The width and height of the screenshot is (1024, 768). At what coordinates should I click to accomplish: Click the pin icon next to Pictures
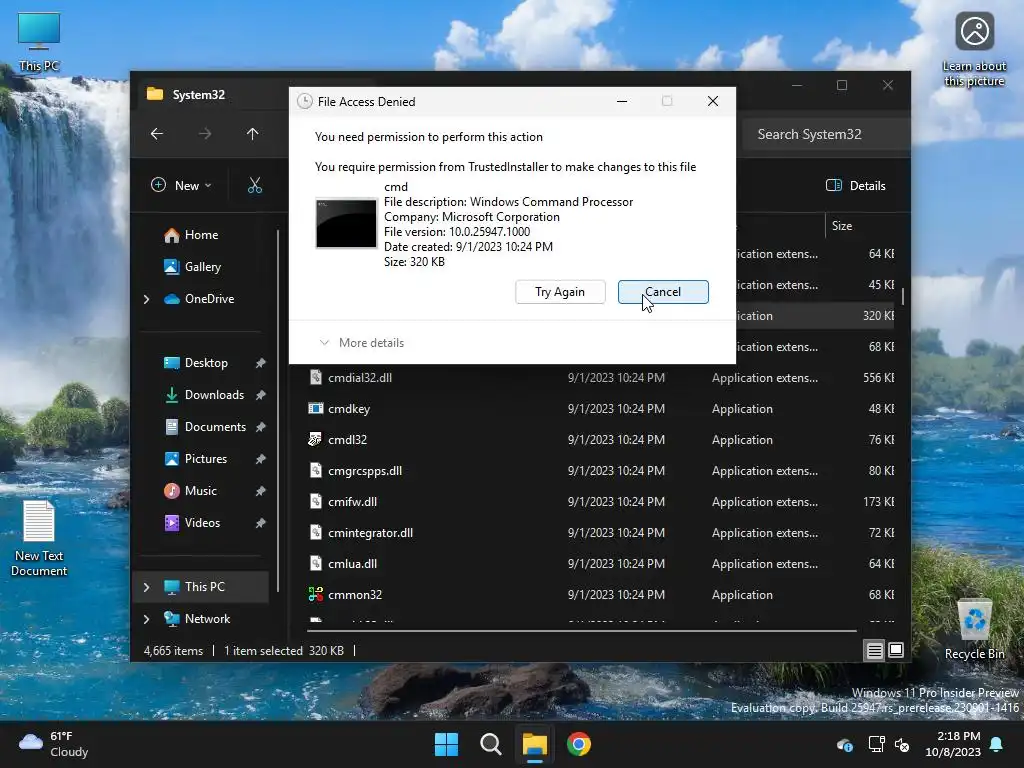[261, 459]
